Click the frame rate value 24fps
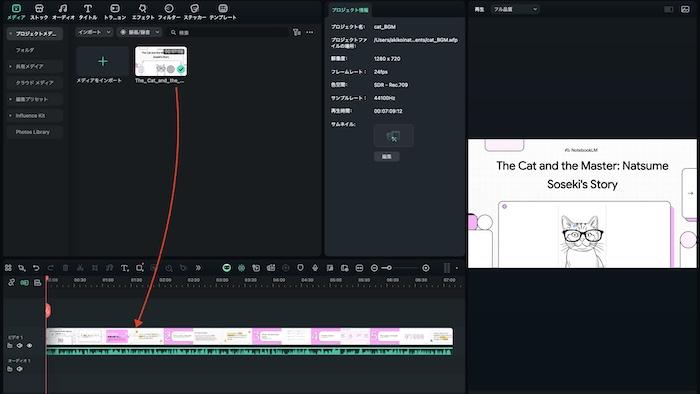700x394 pixels. [x=381, y=72]
